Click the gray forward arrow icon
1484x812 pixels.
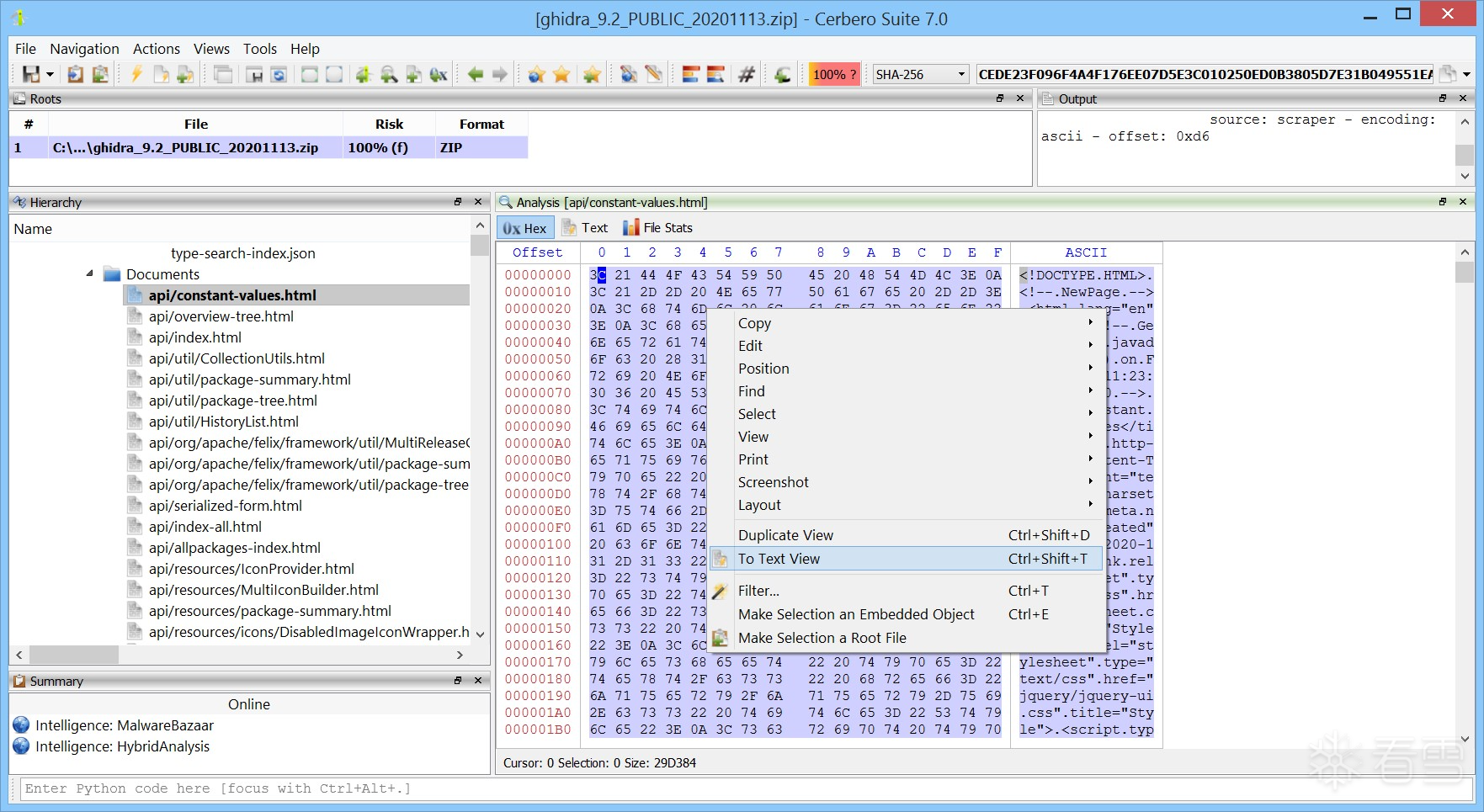point(500,75)
